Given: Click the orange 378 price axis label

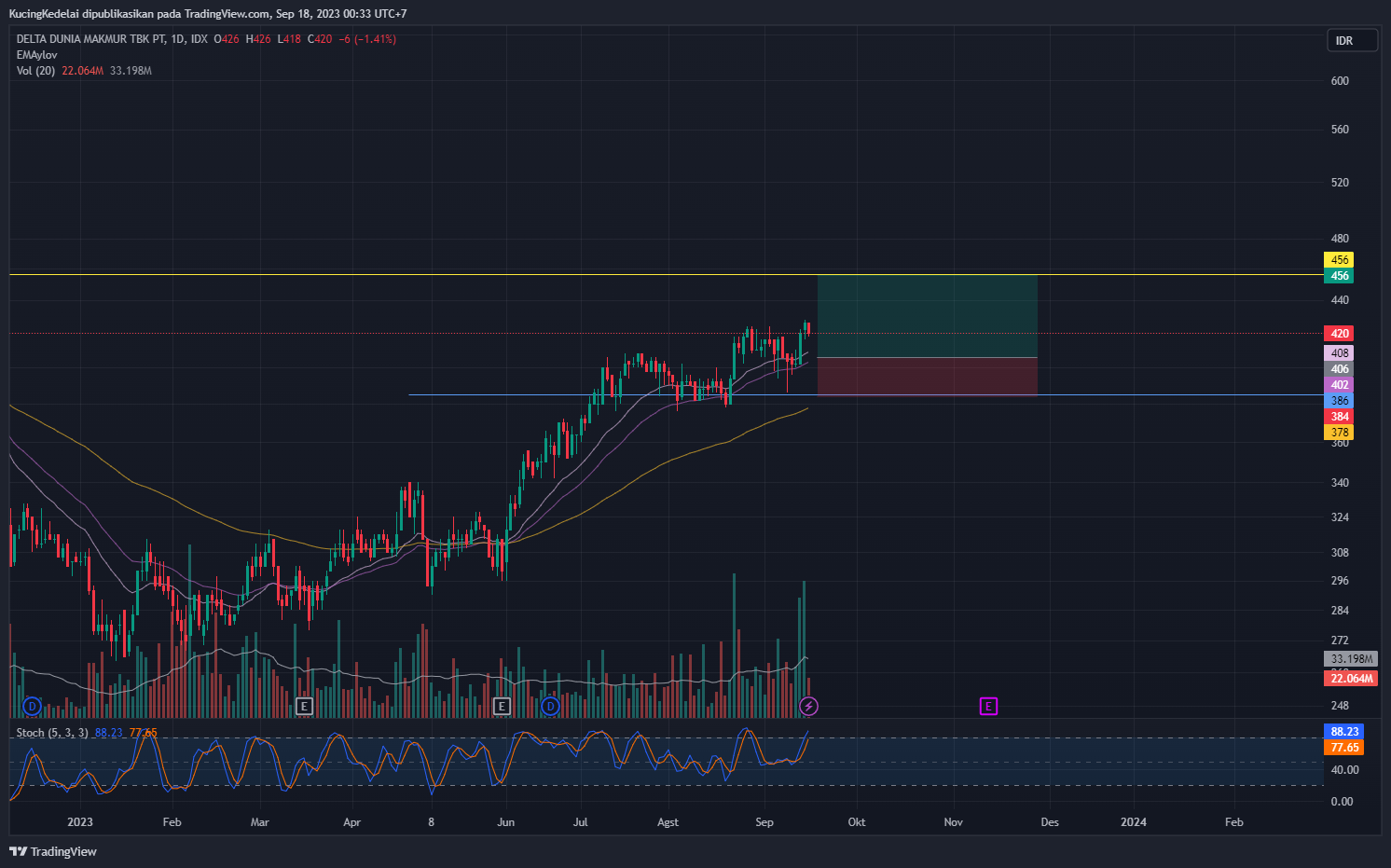Looking at the screenshot, I should (x=1339, y=433).
